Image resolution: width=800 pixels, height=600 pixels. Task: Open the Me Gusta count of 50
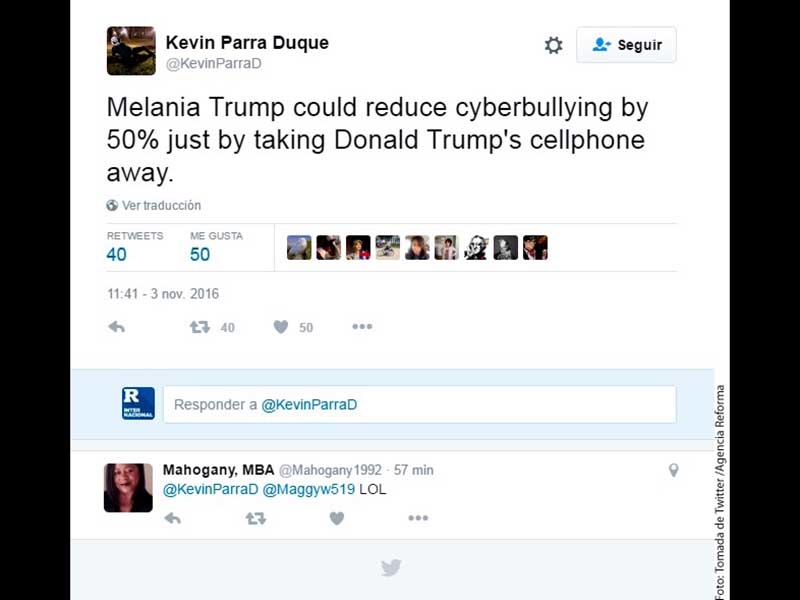point(216,246)
